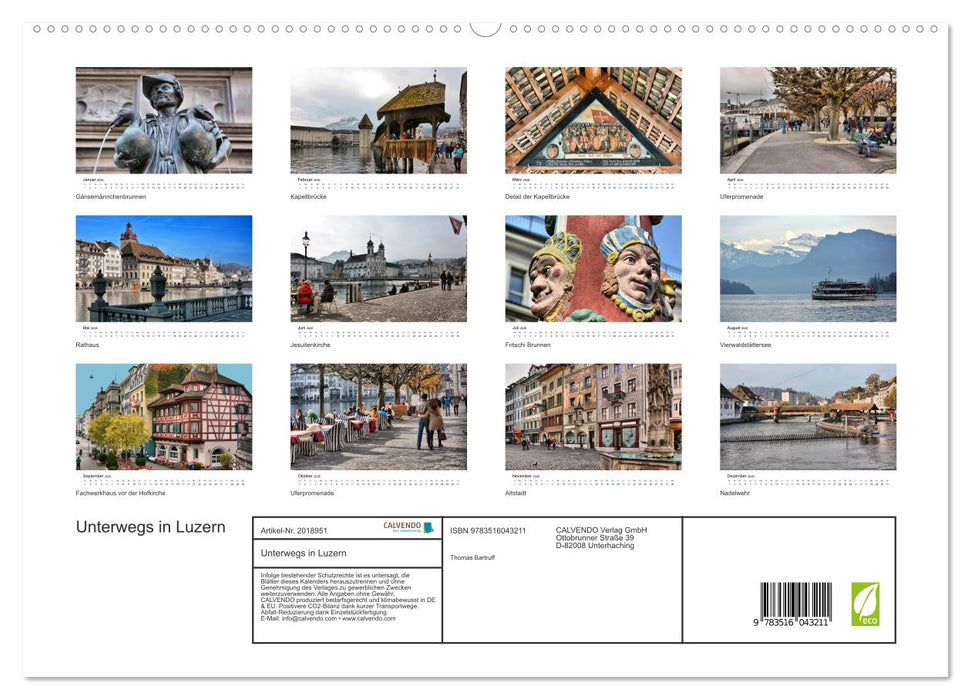Click the CALVENDO publisher logo
The height and width of the screenshot is (700, 971).
pyautogui.click(x=406, y=528)
